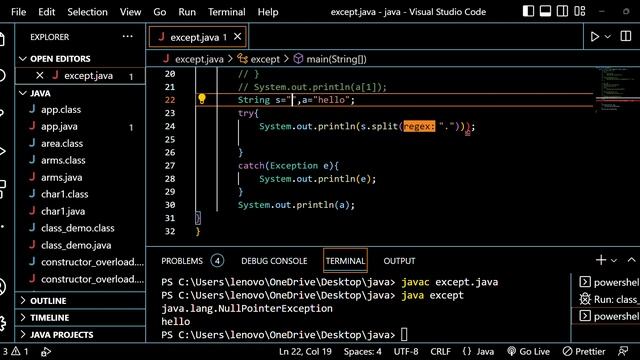Click Prettier status bar item
This screenshot has width=640, height=360.
tap(584, 351)
